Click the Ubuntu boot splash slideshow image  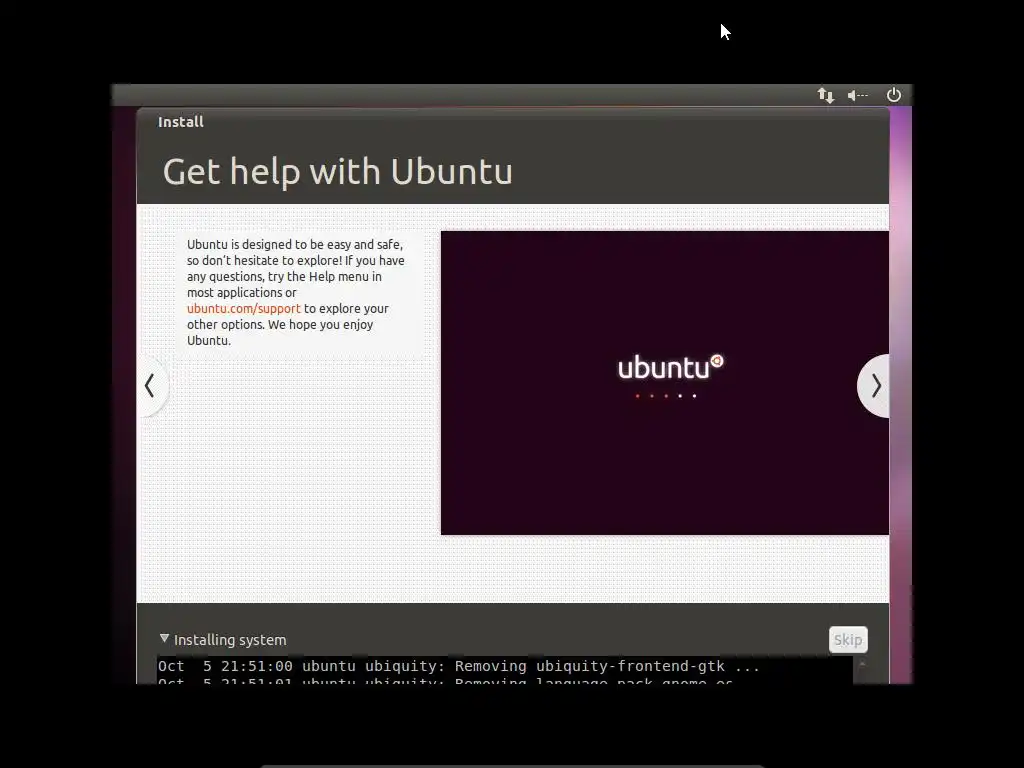pyautogui.click(x=664, y=383)
